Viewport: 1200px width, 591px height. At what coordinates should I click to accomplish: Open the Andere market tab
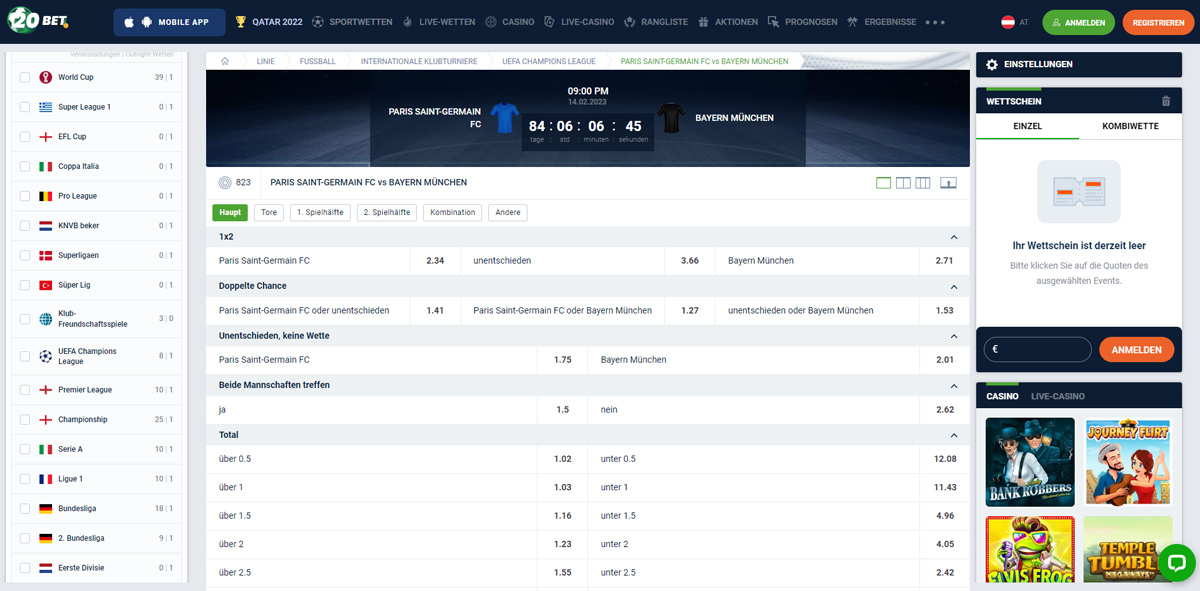tap(508, 212)
